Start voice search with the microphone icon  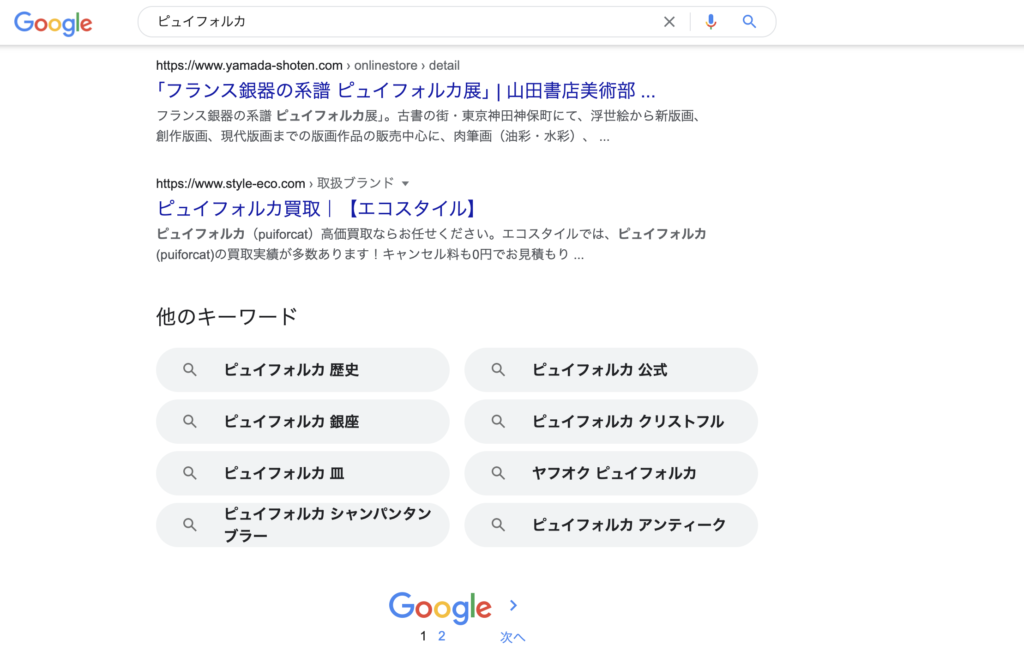click(x=711, y=22)
